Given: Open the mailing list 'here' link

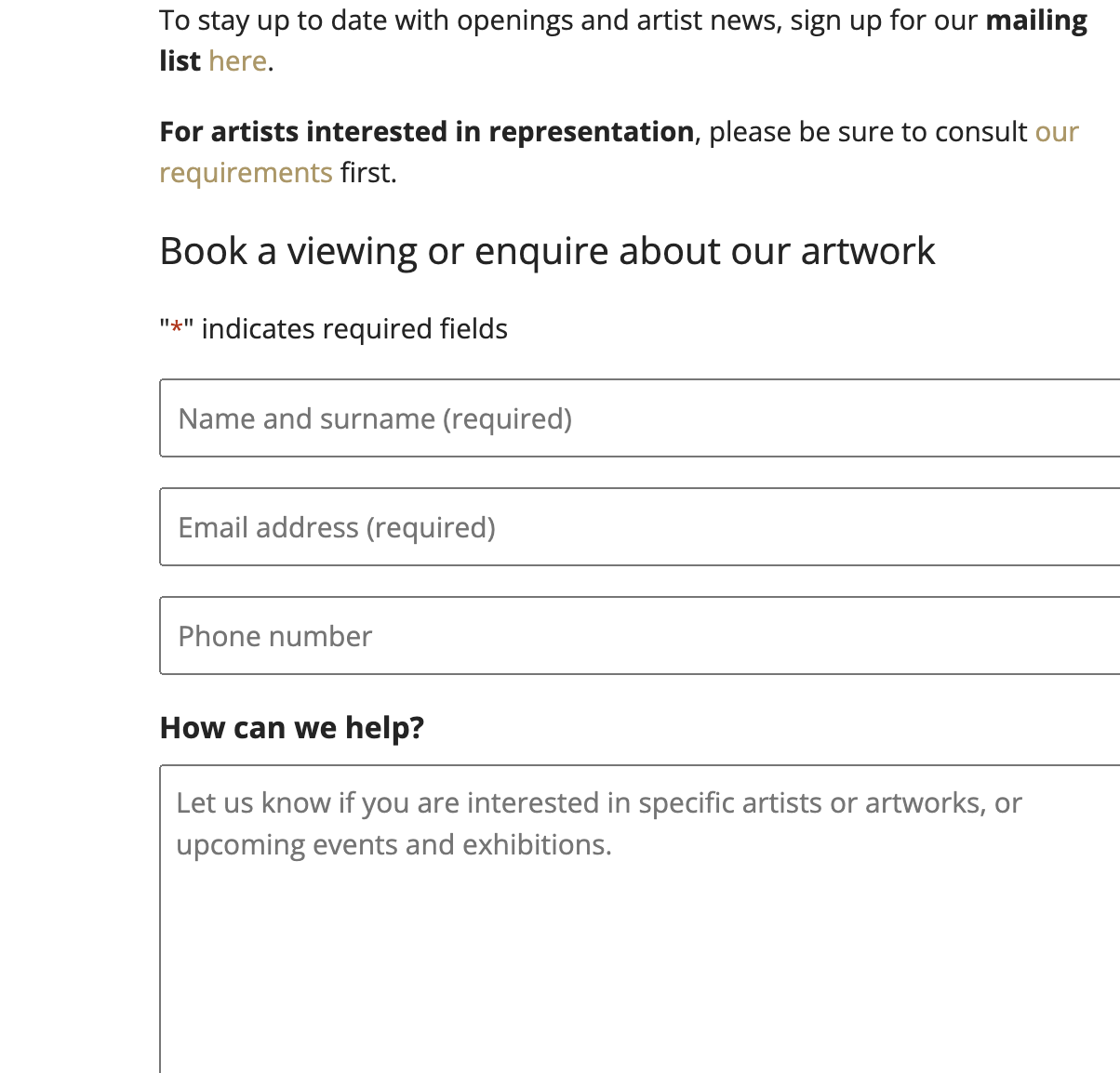Looking at the screenshot, I should tap(237, 61).
